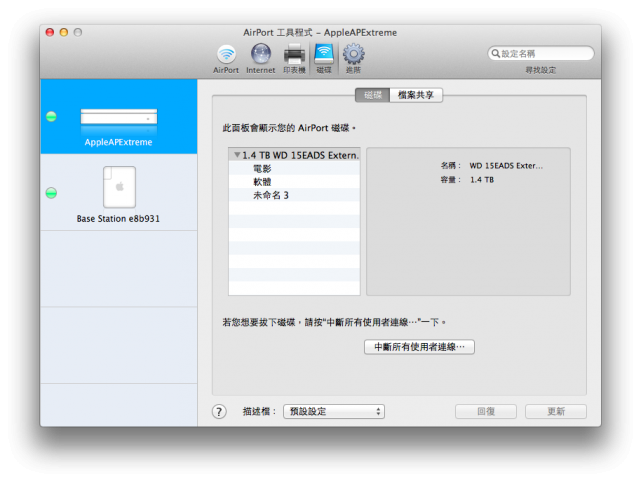Click the 更新 update button
Screen dimensions: 640x482
pos(556,411)
